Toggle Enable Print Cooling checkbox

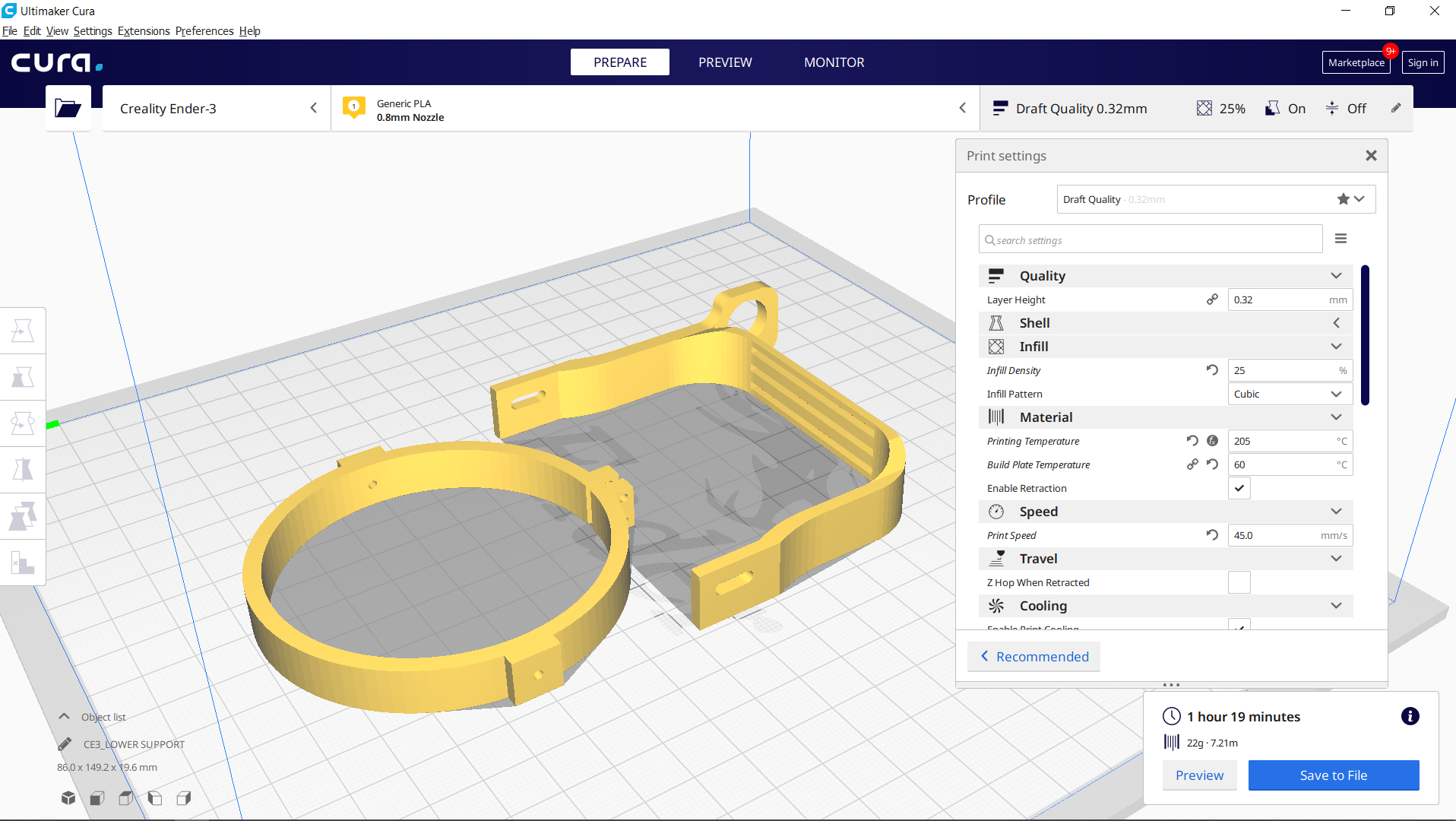[x=1239, y=625]
